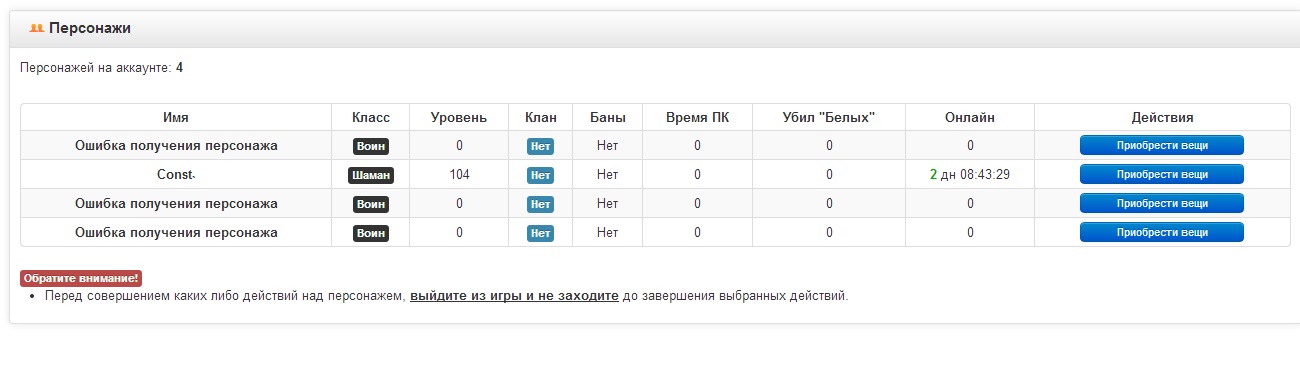Select the Const. character name
1300x366 pixels.
tap(176, 174)
